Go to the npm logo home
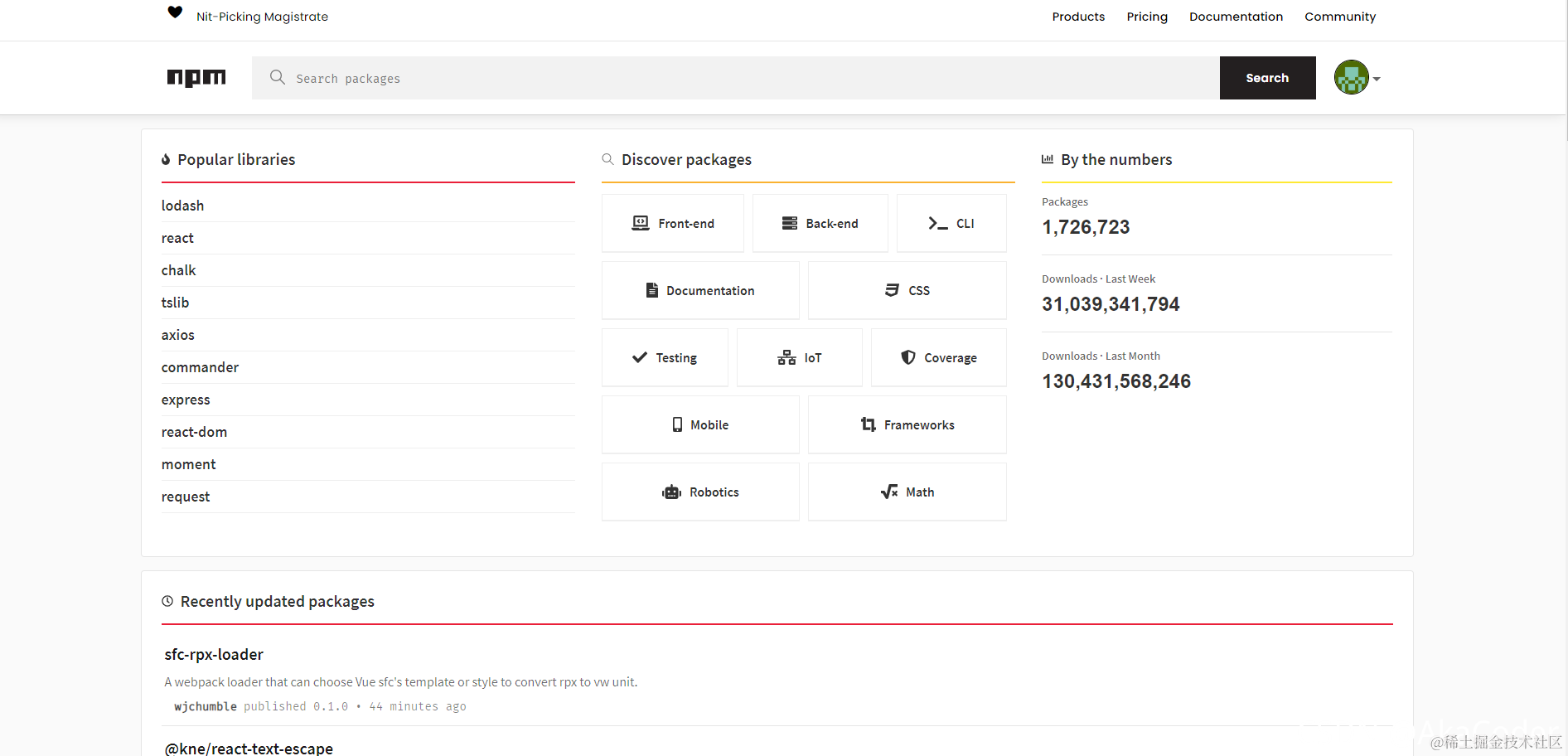1568x756 pixels. (196, 78)
